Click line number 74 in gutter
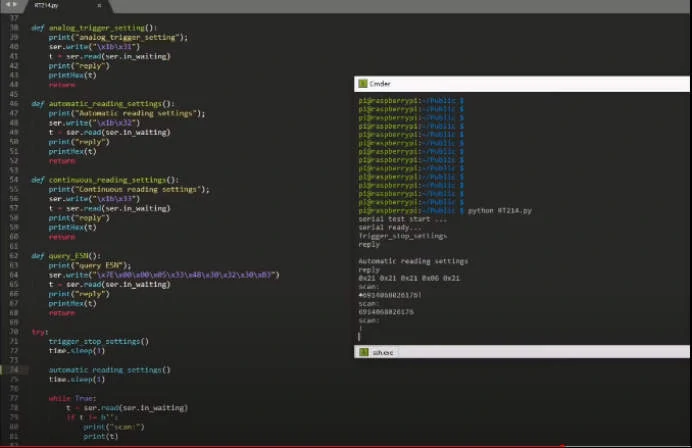 [x=14, y=370]
